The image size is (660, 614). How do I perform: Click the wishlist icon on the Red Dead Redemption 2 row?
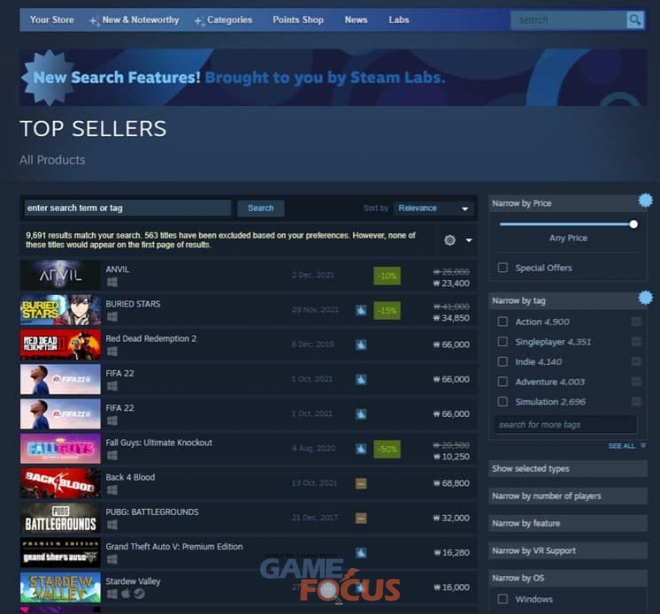click(361, 345)
